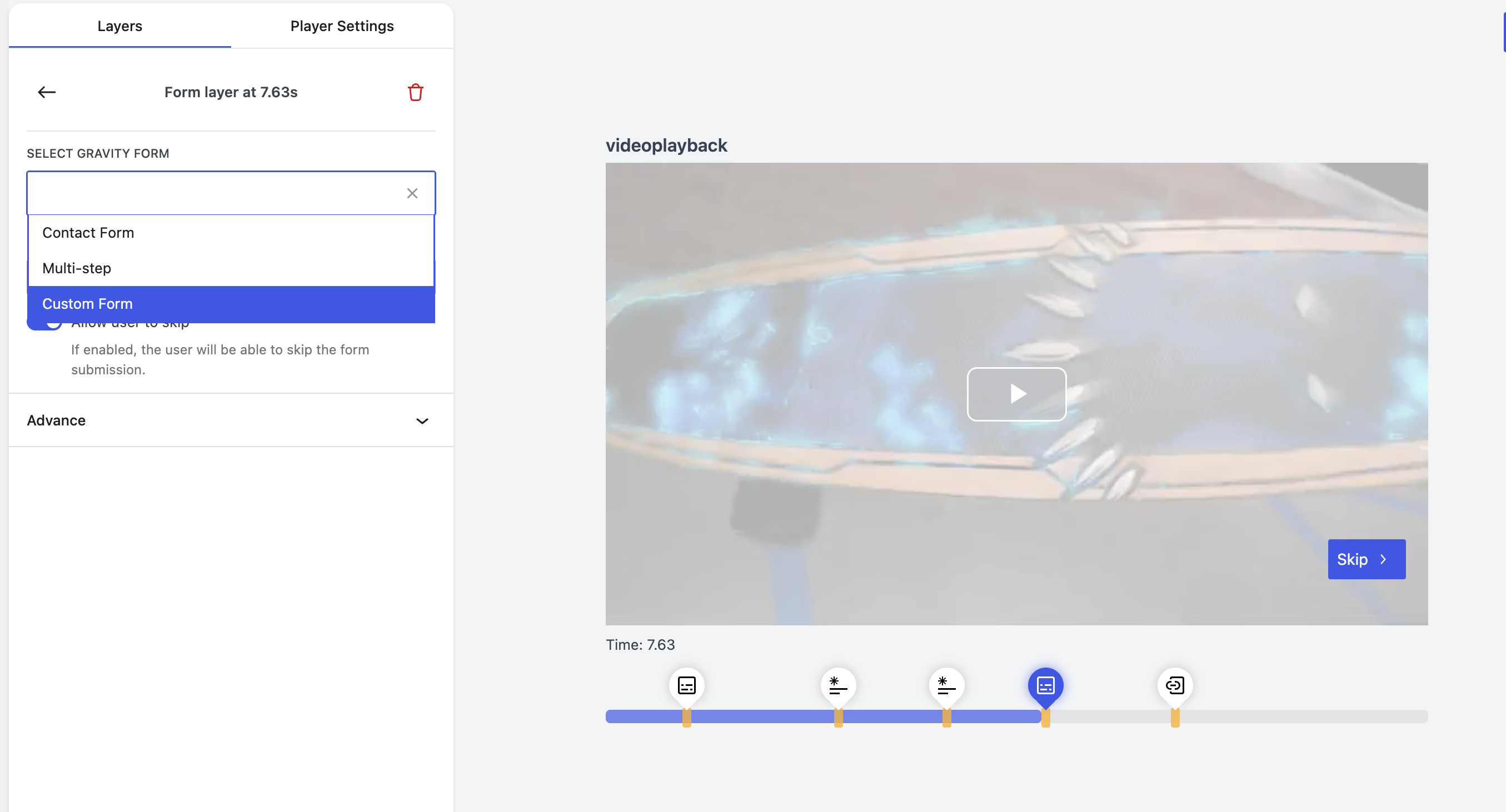Select second hotspot layer marker icon
Image resolution: width=1506 pixels, height=812 pixels.
946,685
